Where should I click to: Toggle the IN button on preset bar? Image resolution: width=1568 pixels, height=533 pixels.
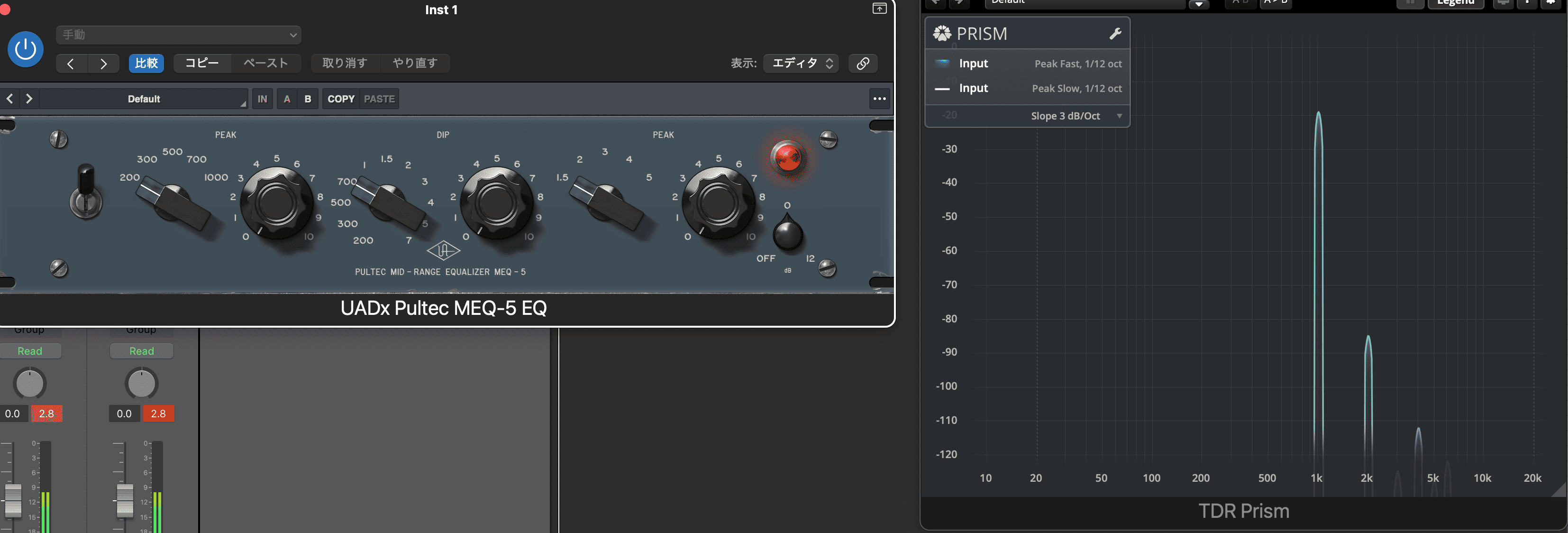point(262,99)
